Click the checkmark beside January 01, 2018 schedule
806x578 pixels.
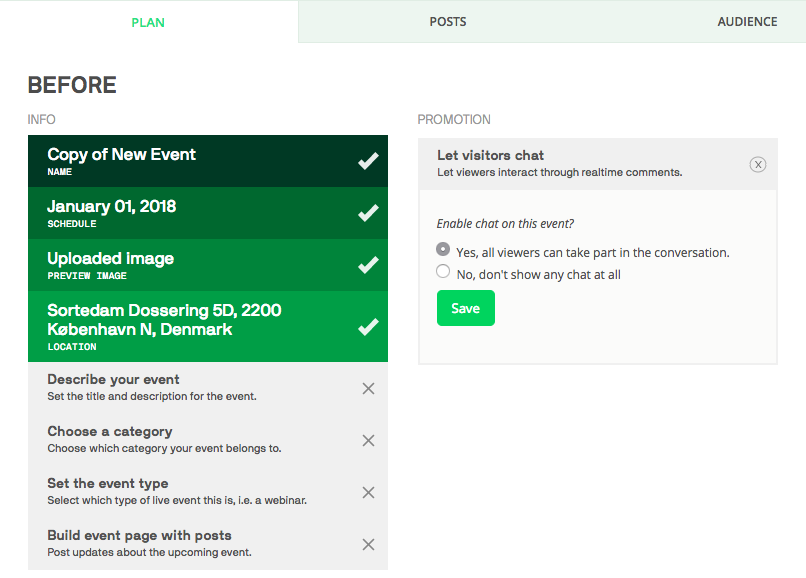pos(368,213)
